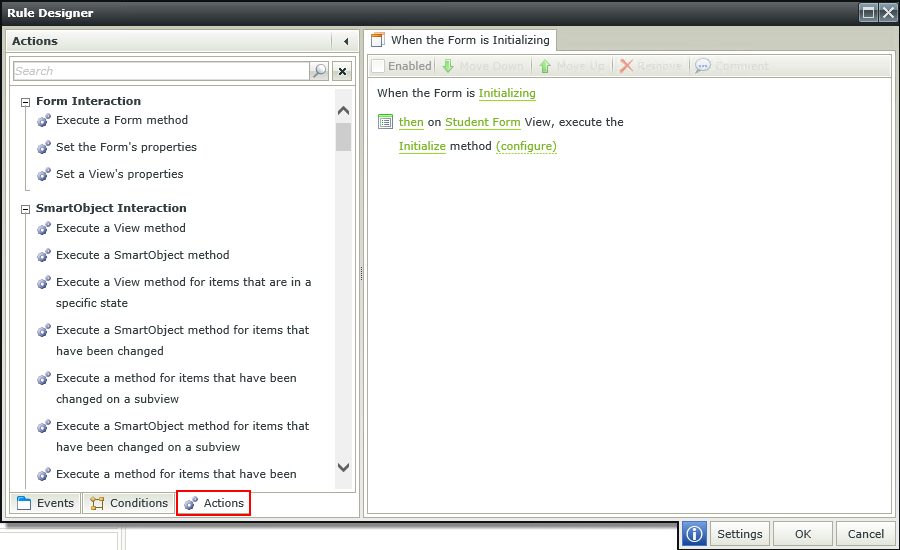This screenshot has height=550, width=900.
Task: Click the panel splitter handle between panes
Action: [362, 274]
